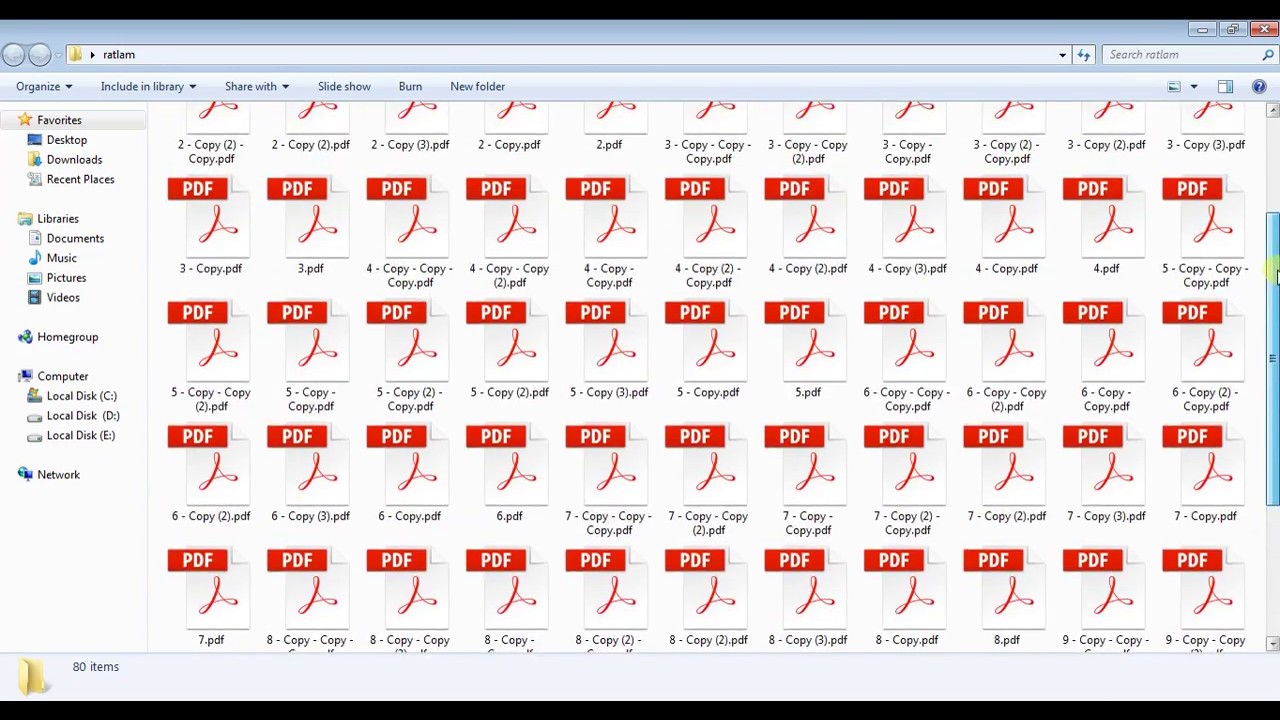Screen dimensions: 1280x720
Task: Open Local Disk (E:)
Action: (80, 435)
